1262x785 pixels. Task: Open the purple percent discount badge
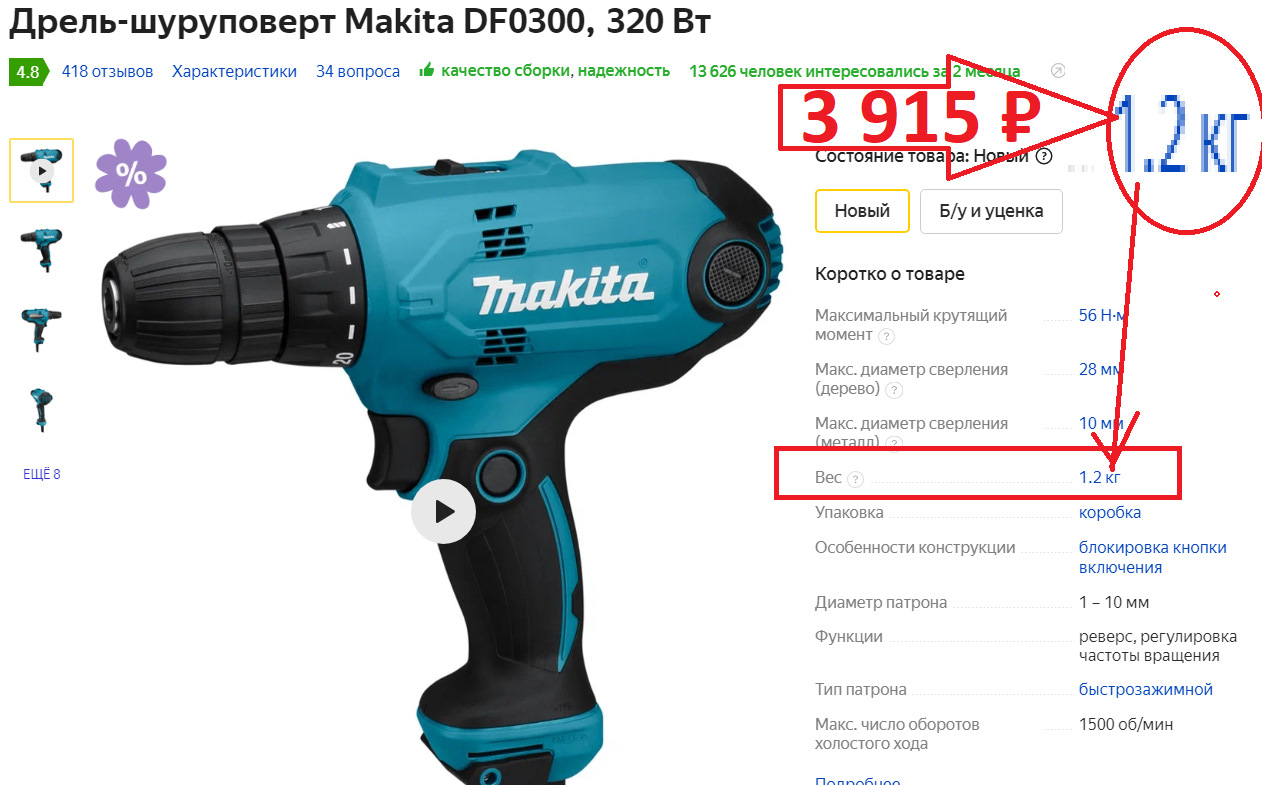131,174
